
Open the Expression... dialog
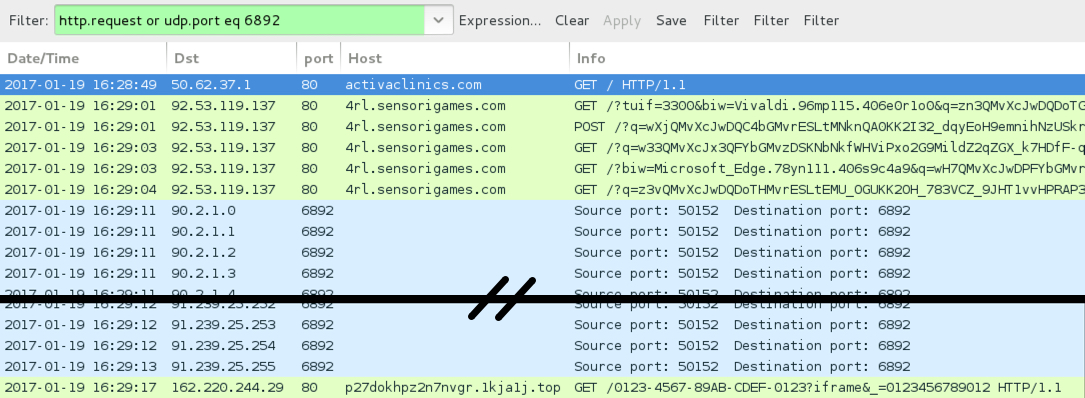click(x=500, y=20)
